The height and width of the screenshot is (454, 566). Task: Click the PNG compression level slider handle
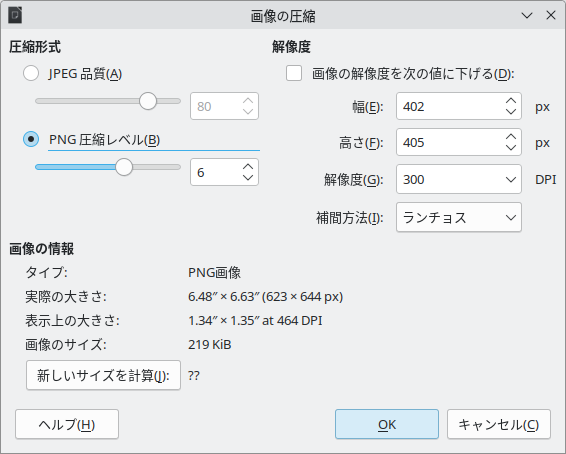point(124,167)
